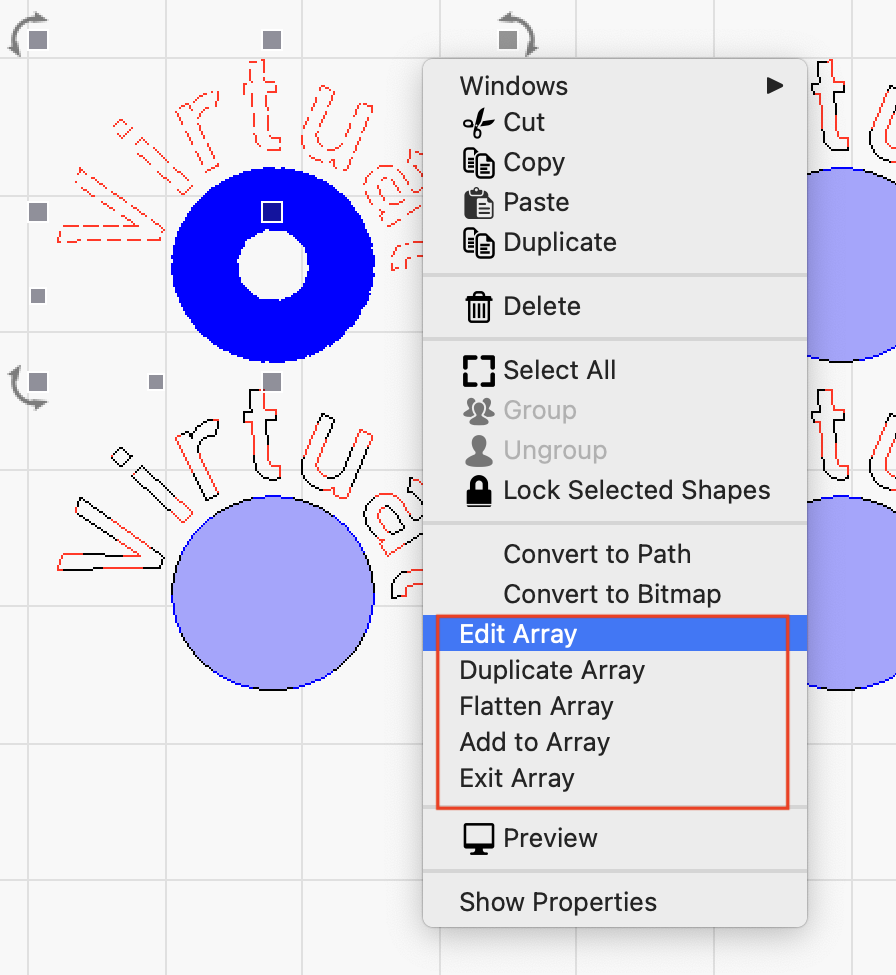Open Show Properties
The width and height of the screenshot is (896, 975).
point(557,901)
